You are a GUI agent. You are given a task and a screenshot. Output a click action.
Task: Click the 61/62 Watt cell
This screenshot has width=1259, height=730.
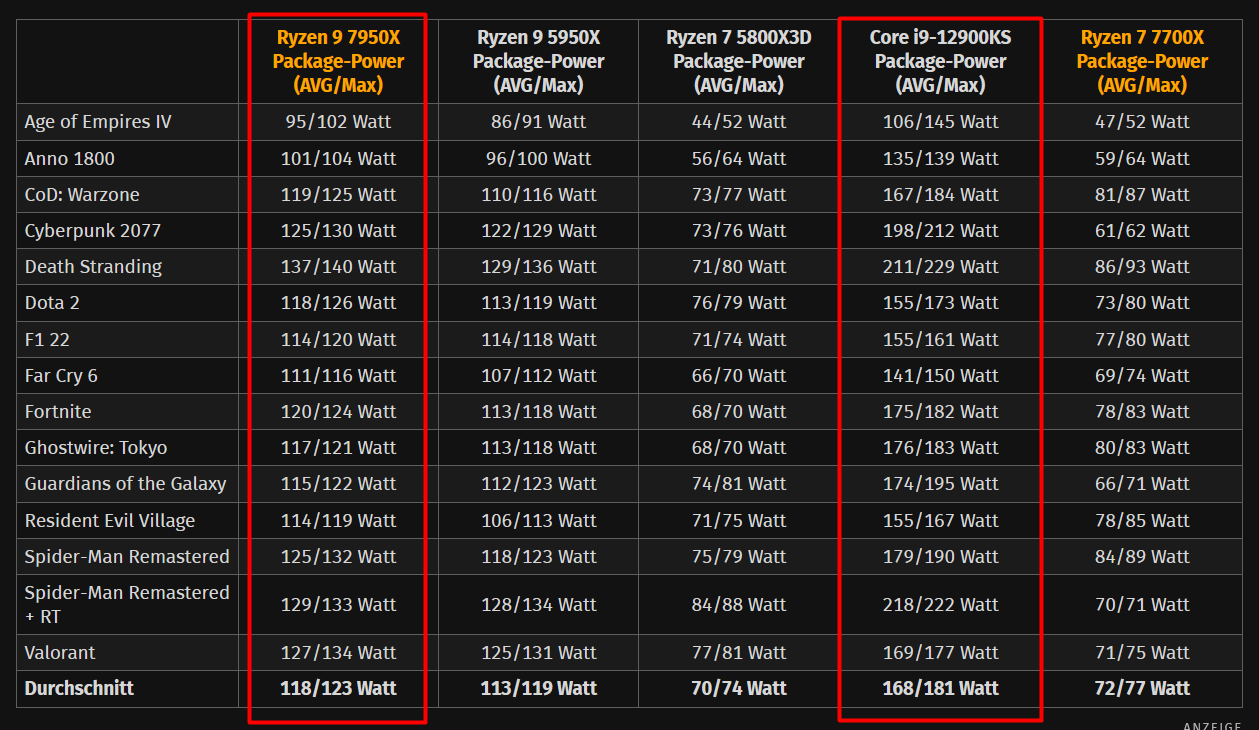[1142, 230]
